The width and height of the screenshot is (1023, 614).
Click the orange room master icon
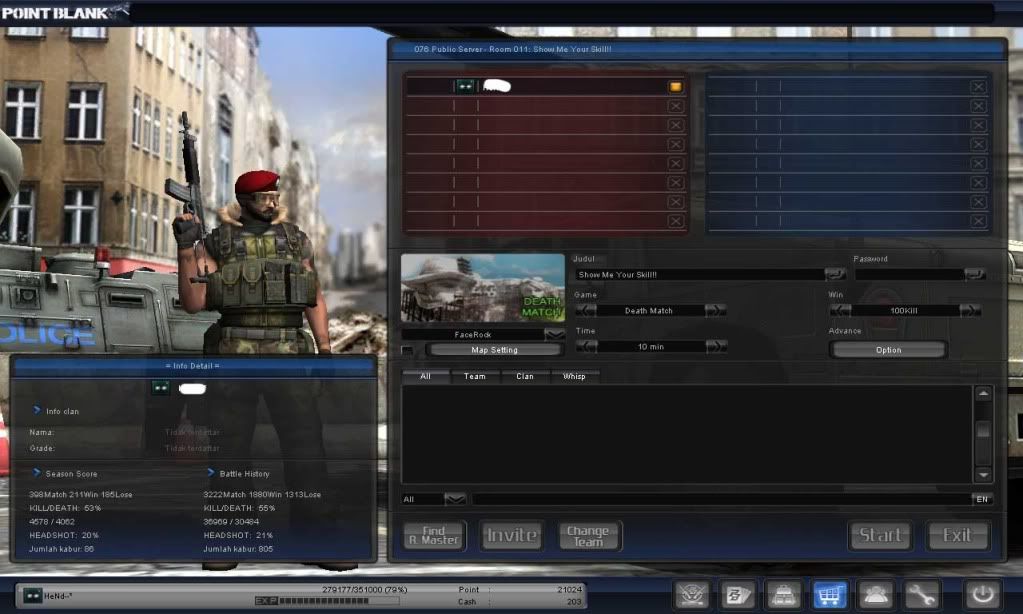(x=675, y=86)
